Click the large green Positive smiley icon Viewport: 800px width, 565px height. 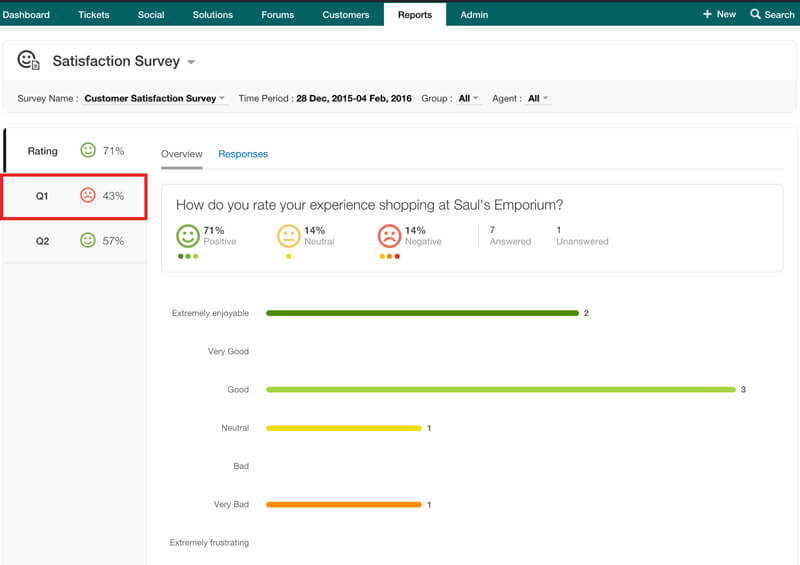(x=187, y=236)
